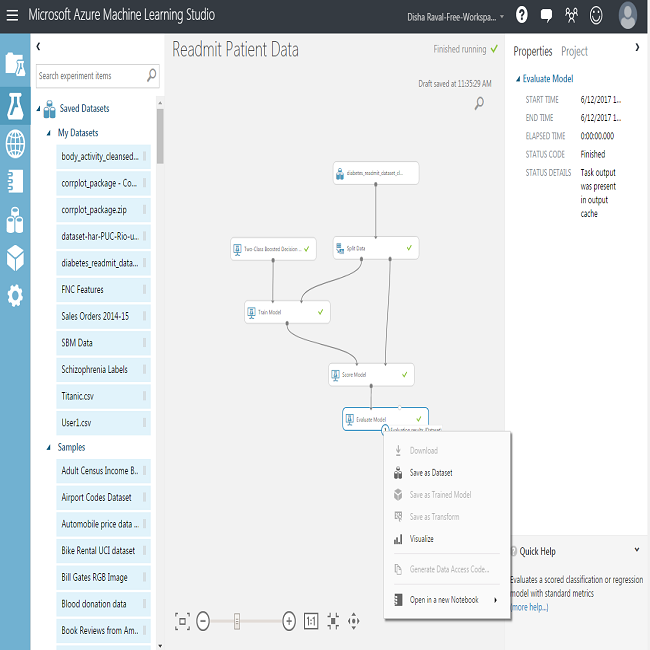Collapse the right Properties pane
The image size is (650, 650).
[637, 47]
